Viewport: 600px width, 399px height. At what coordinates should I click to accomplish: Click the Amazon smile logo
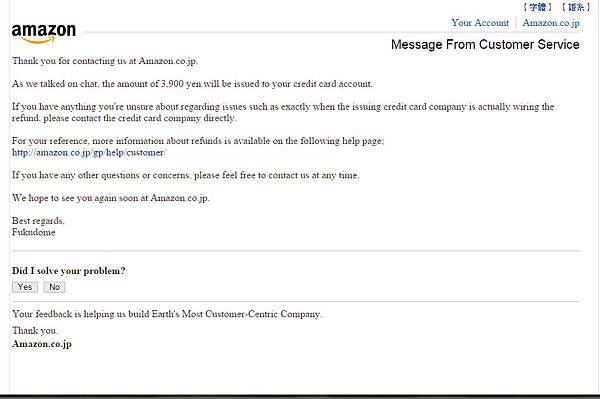[x=44, y=33]
